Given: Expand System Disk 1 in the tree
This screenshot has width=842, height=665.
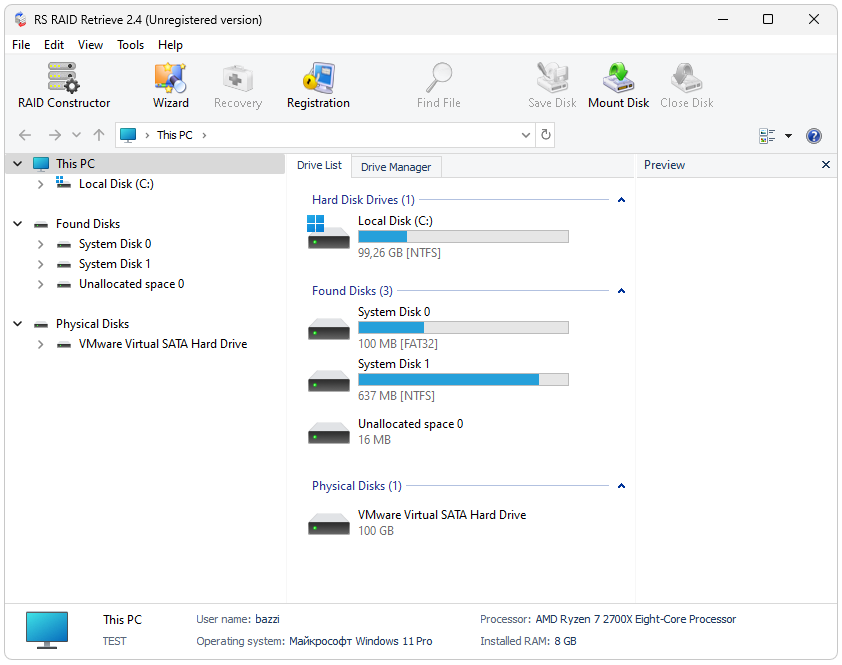Looking at the screenshot, I should (x=40, y=264).
